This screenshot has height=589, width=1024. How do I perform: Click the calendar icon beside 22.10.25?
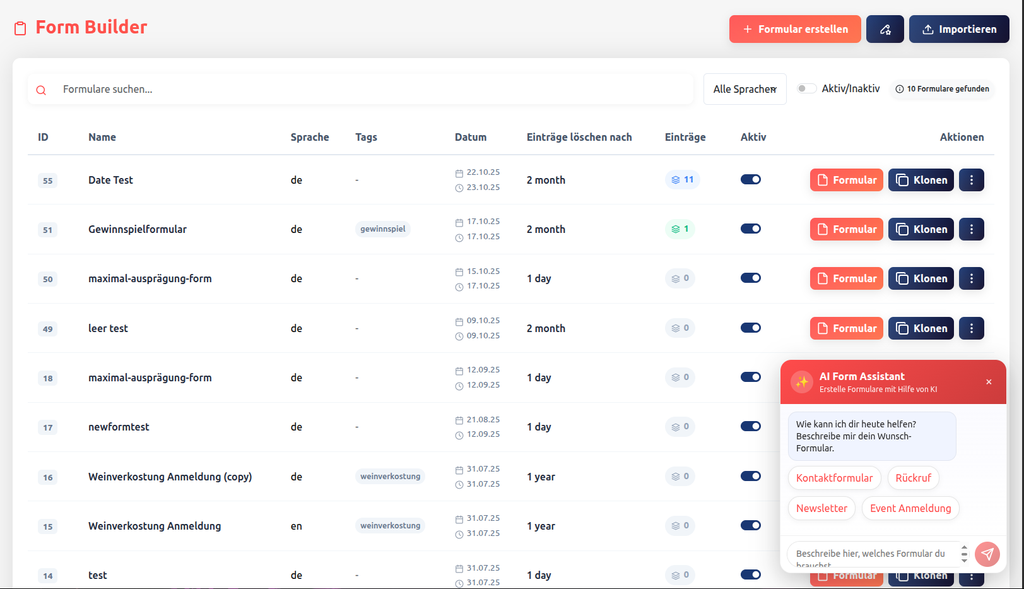(459, 173)
